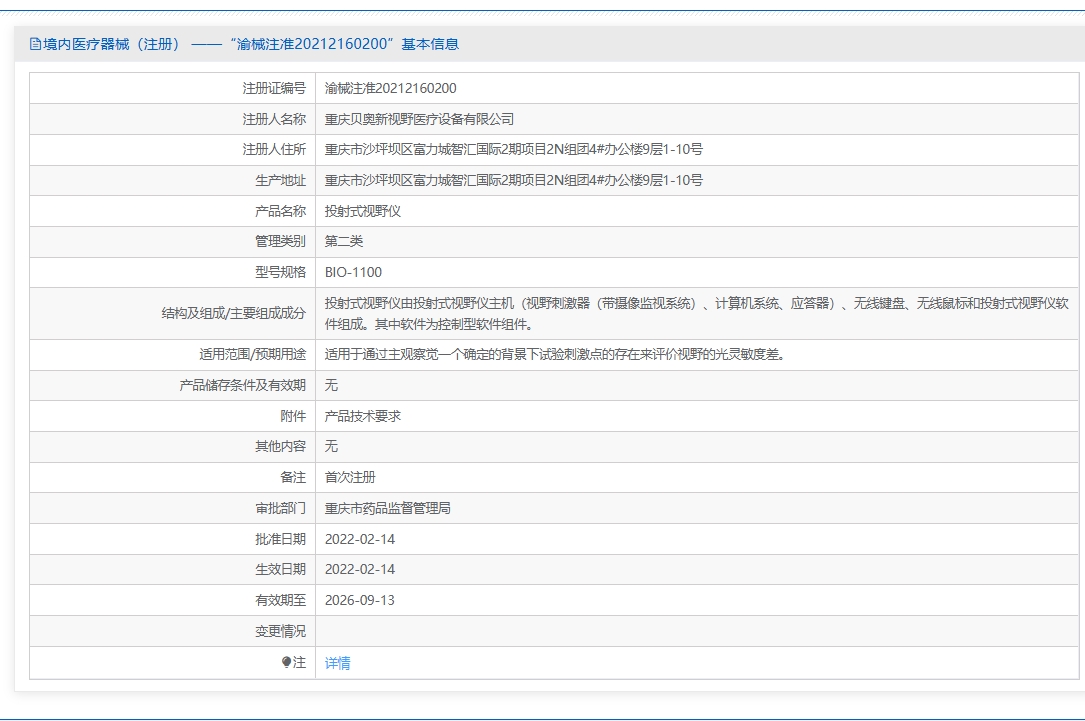This screenshot has height=721, width=1085.
Task: Select expiry date 2026-09-13
Action: click(x=360, y=601)
